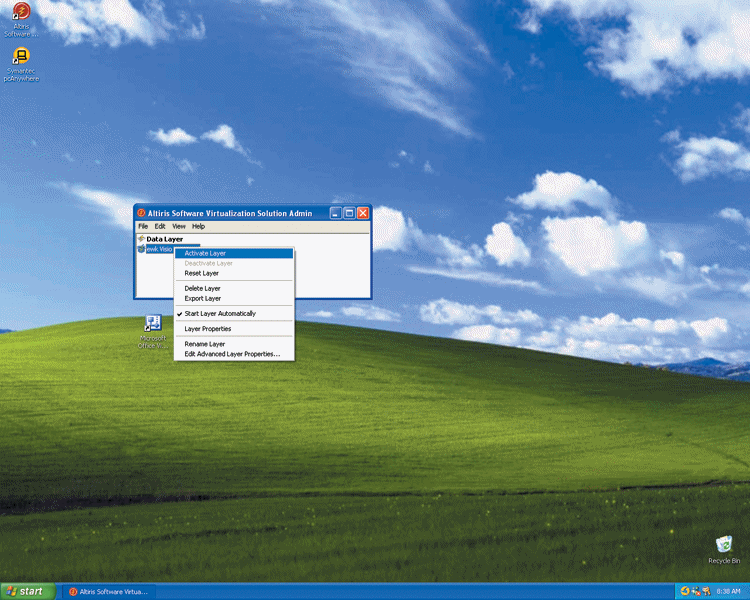Close the Altiris Admin window
Screen dimensions: 750x600
(364, 213)
